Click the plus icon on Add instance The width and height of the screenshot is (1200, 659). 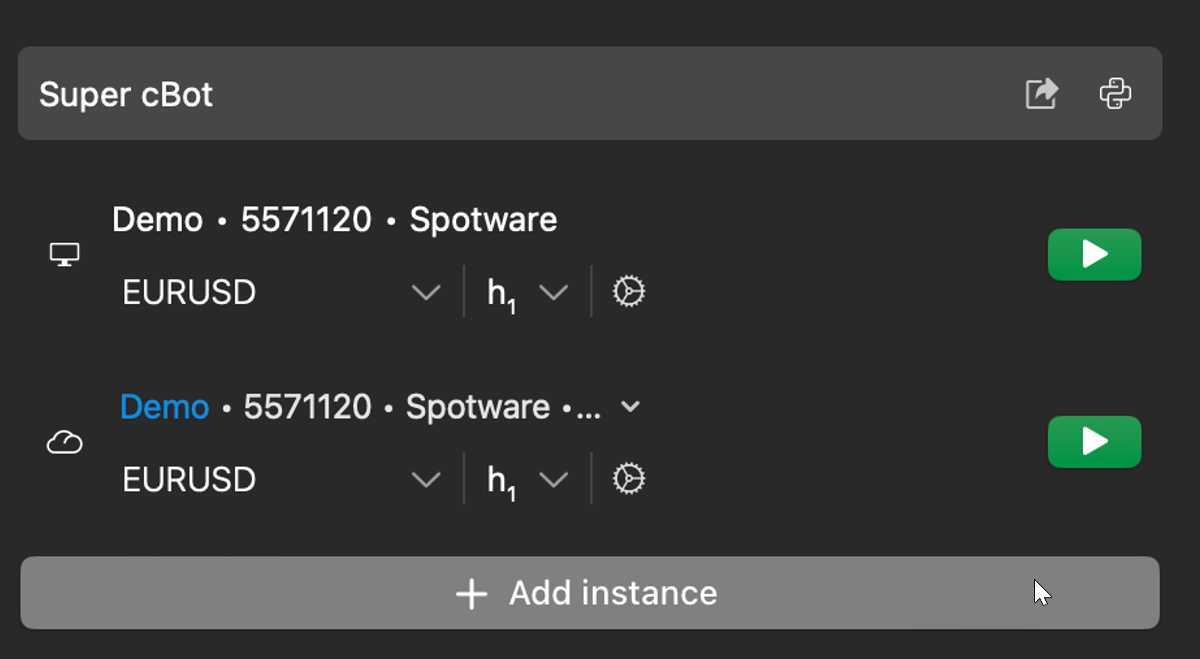pos(471,594)
